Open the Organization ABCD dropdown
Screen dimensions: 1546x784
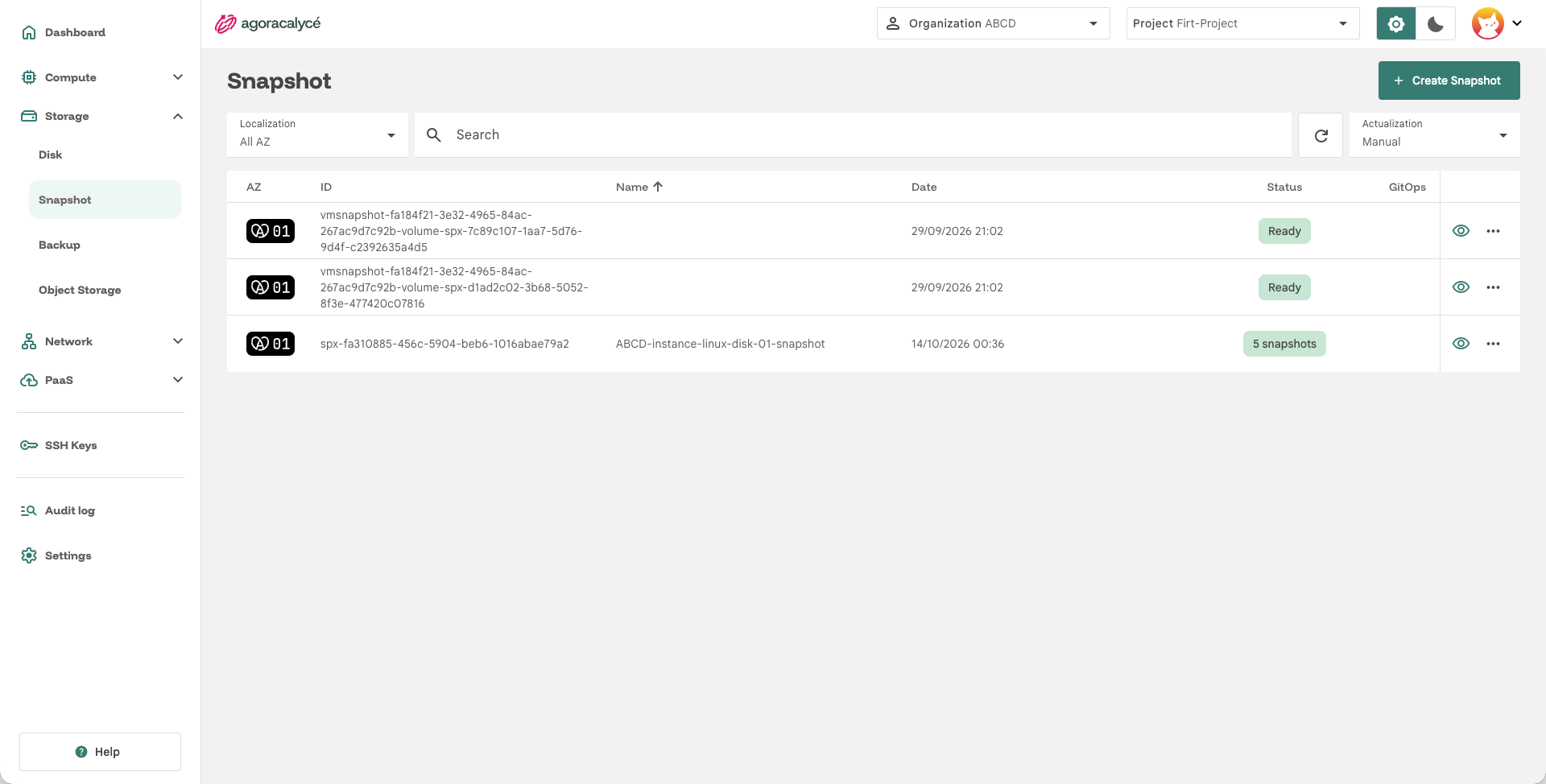(x=993, y=23)
